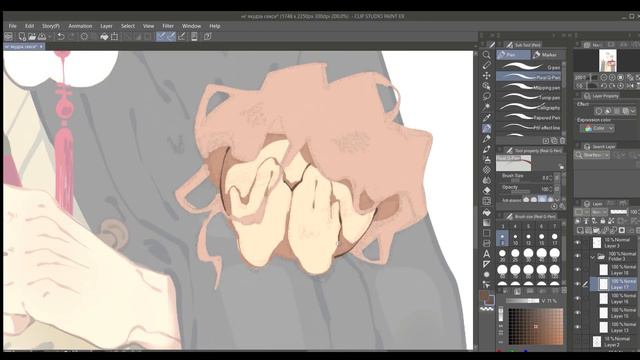Click the smartphone preview icon in command bar
Screen dimensions: 640x360
click(x=194, y=36)
